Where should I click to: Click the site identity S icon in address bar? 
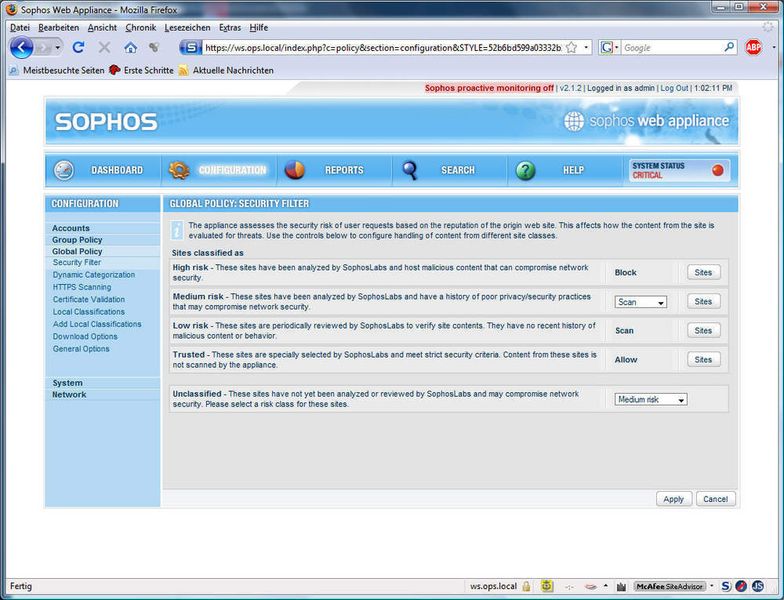(x=190, y=48)
